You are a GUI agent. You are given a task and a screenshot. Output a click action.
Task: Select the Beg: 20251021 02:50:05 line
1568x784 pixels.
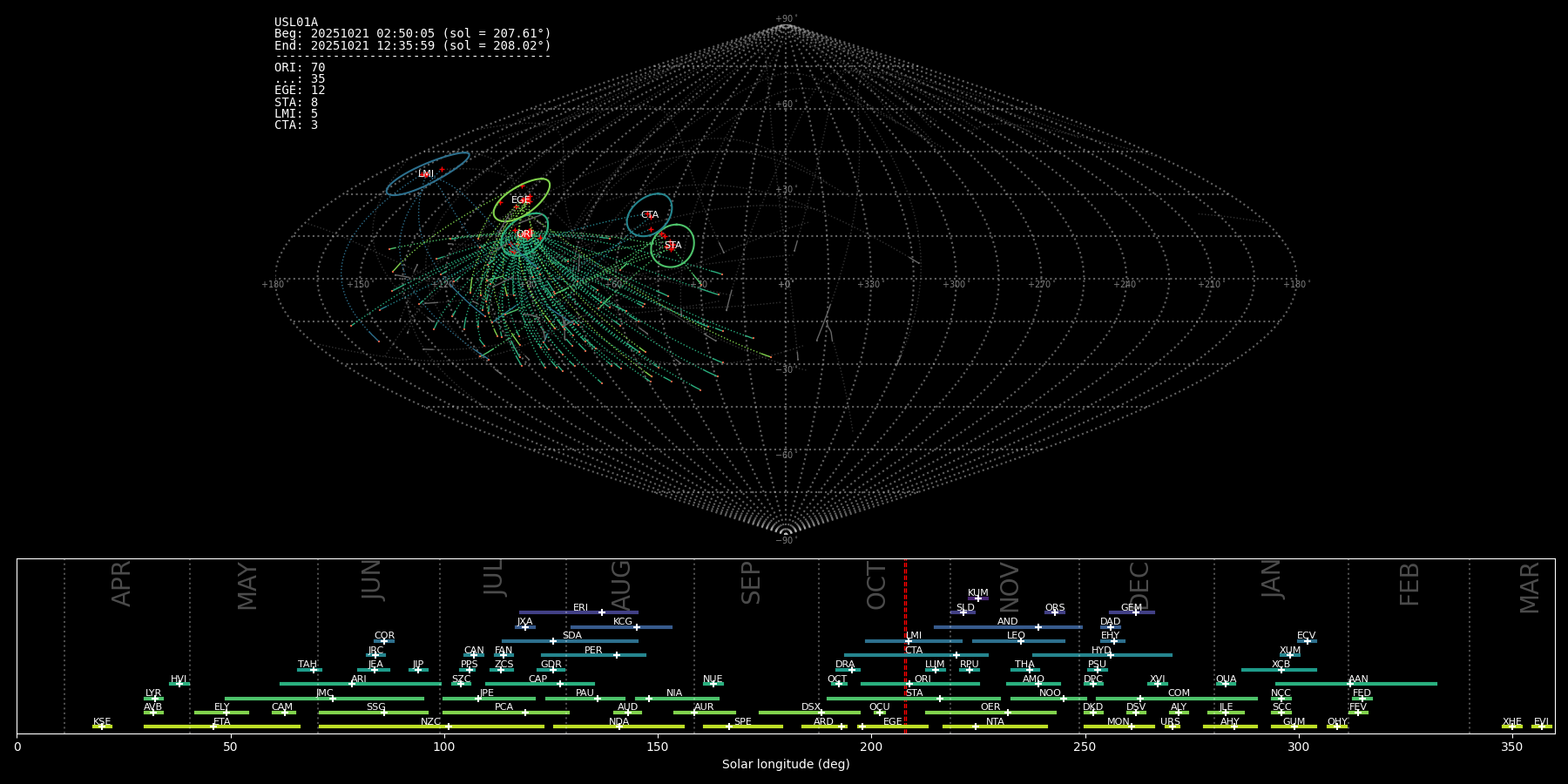click(413, 34)
